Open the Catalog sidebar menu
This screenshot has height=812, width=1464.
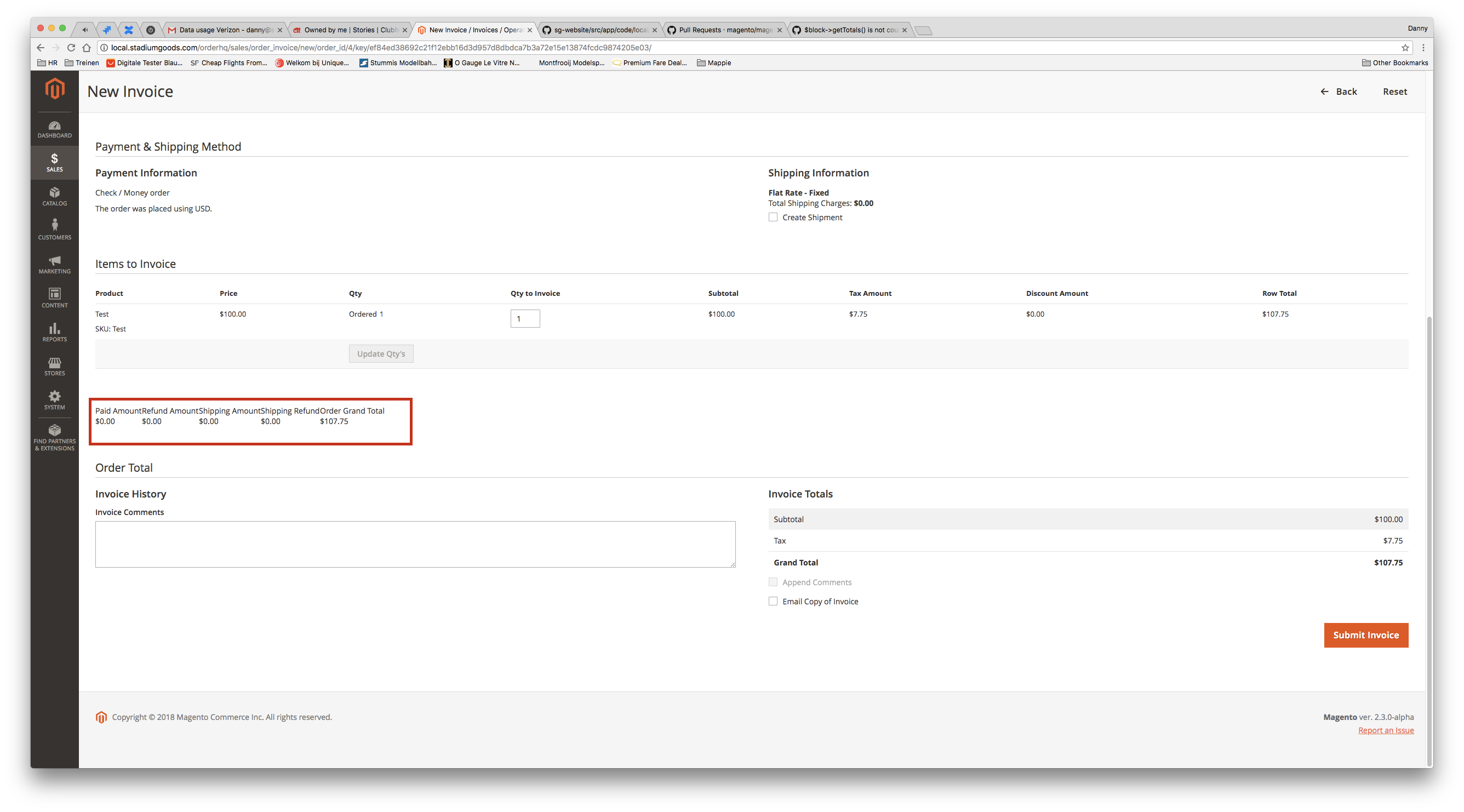pos(55,197)
